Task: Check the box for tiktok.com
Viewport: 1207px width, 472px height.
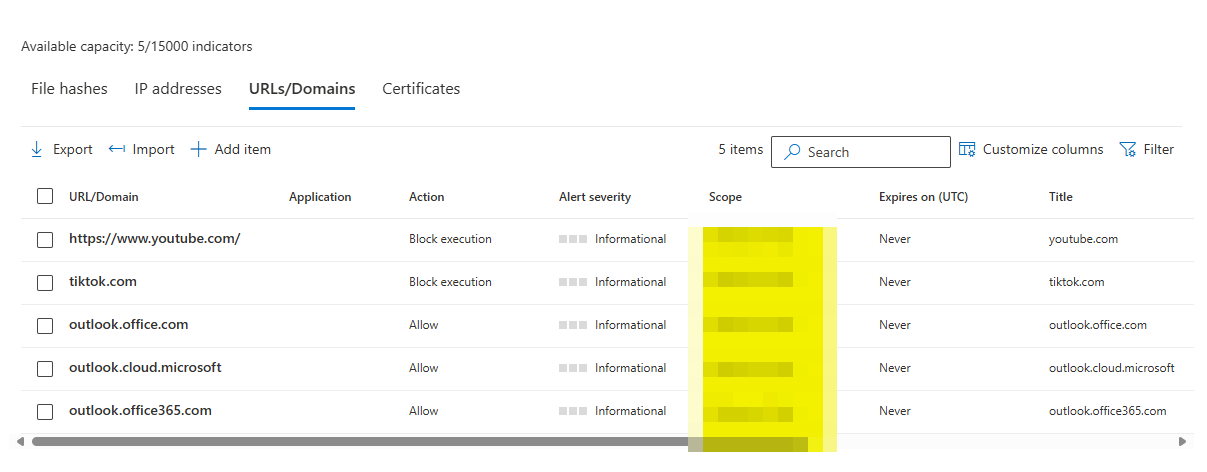Action: coord(45,283)
